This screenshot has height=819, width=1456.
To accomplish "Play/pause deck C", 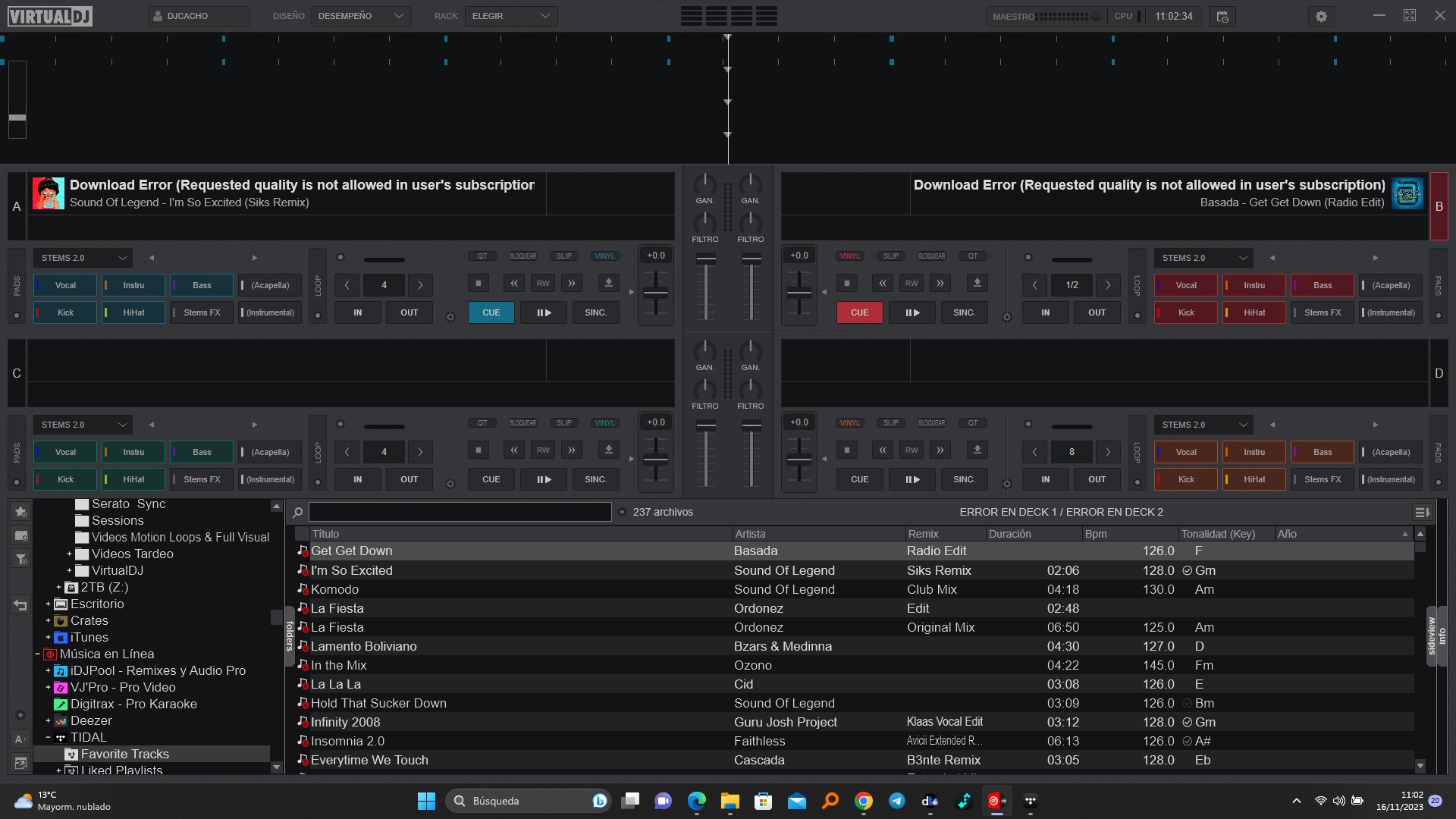I will (x=544, y=479).
